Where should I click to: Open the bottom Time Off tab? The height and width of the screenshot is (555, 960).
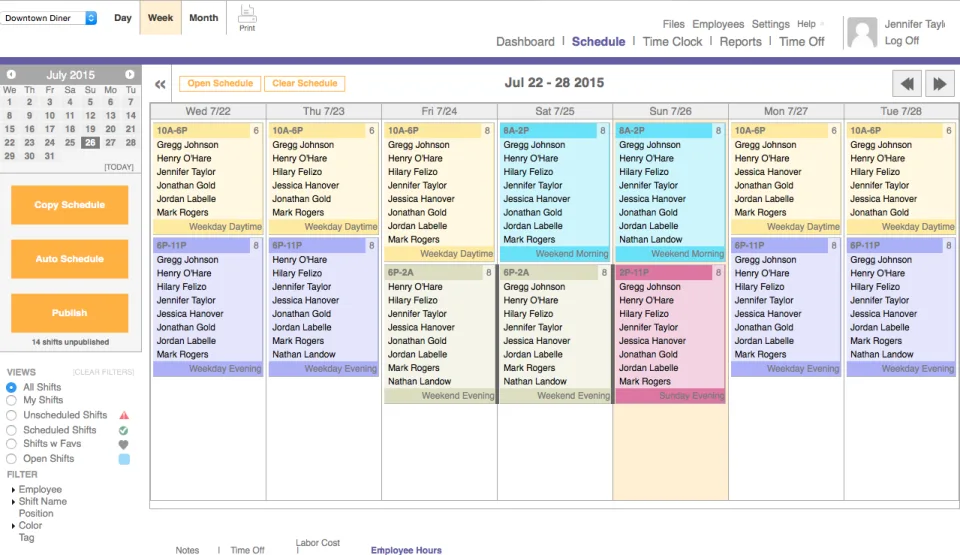[247, 550]
